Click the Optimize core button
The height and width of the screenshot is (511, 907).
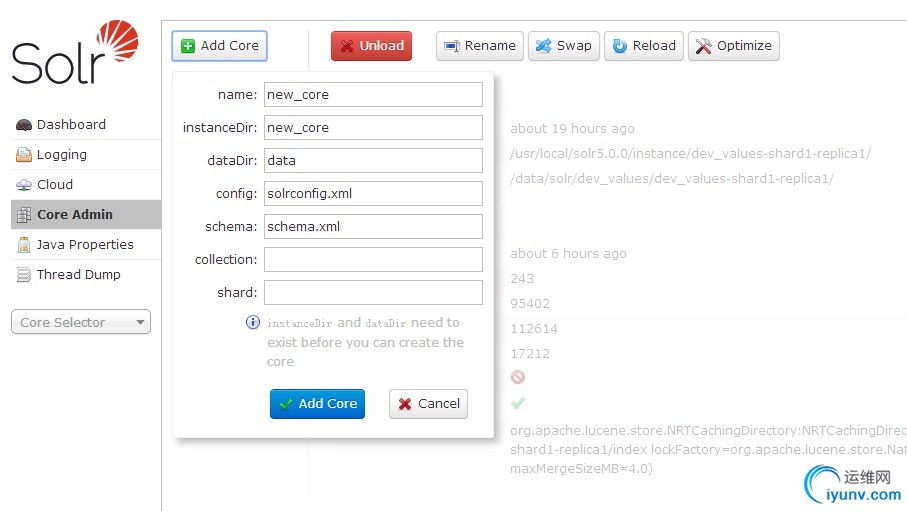(x=733, y=46)
